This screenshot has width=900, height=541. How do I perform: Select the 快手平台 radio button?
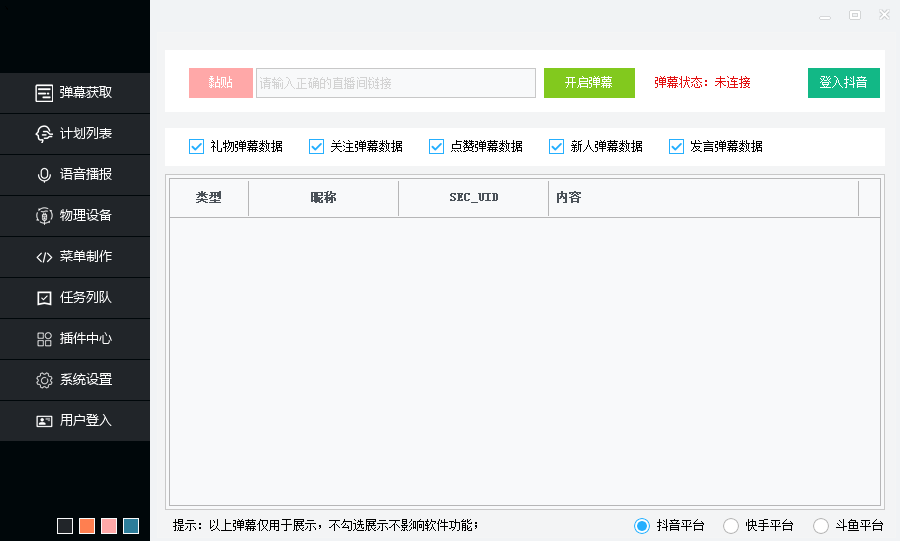coord(731,526)
